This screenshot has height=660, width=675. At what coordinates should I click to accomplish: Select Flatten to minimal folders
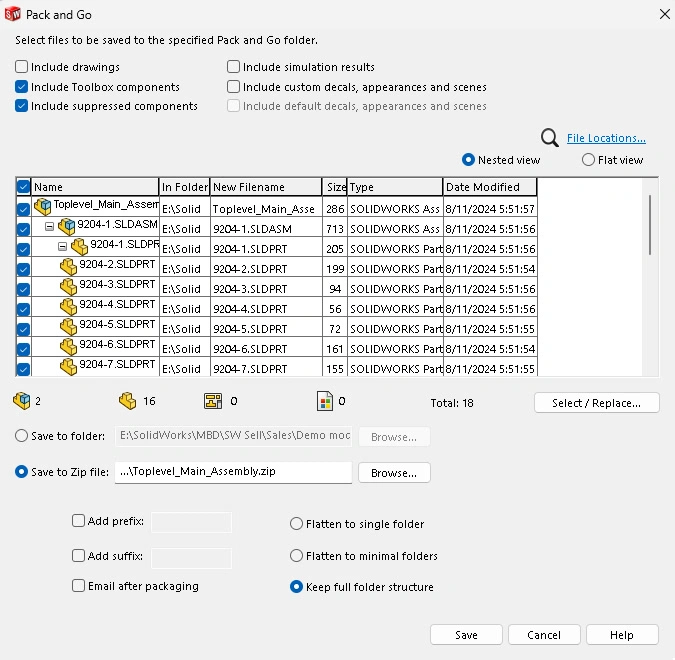coord(296,556)
